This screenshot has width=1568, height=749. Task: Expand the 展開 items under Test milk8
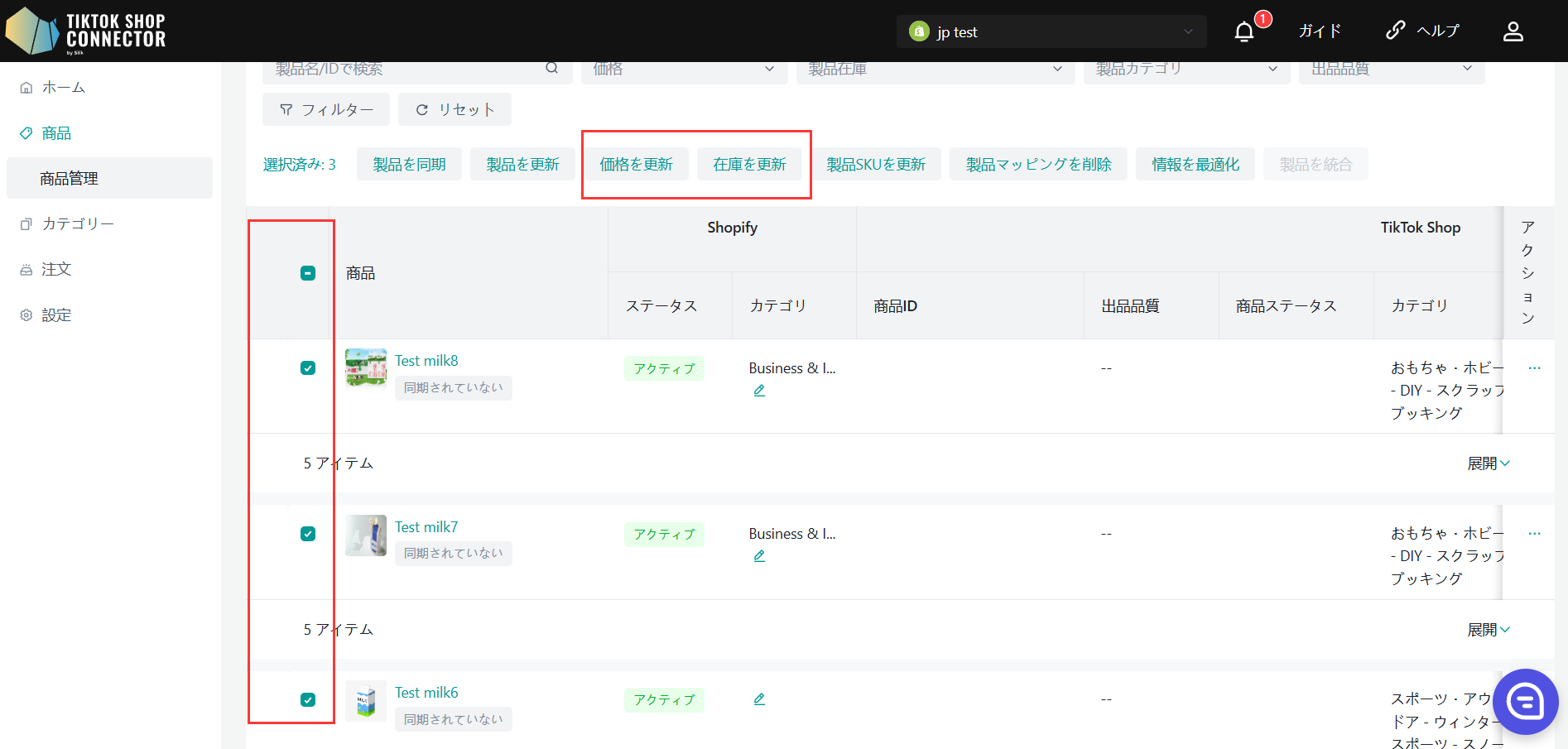[1489, 463]
